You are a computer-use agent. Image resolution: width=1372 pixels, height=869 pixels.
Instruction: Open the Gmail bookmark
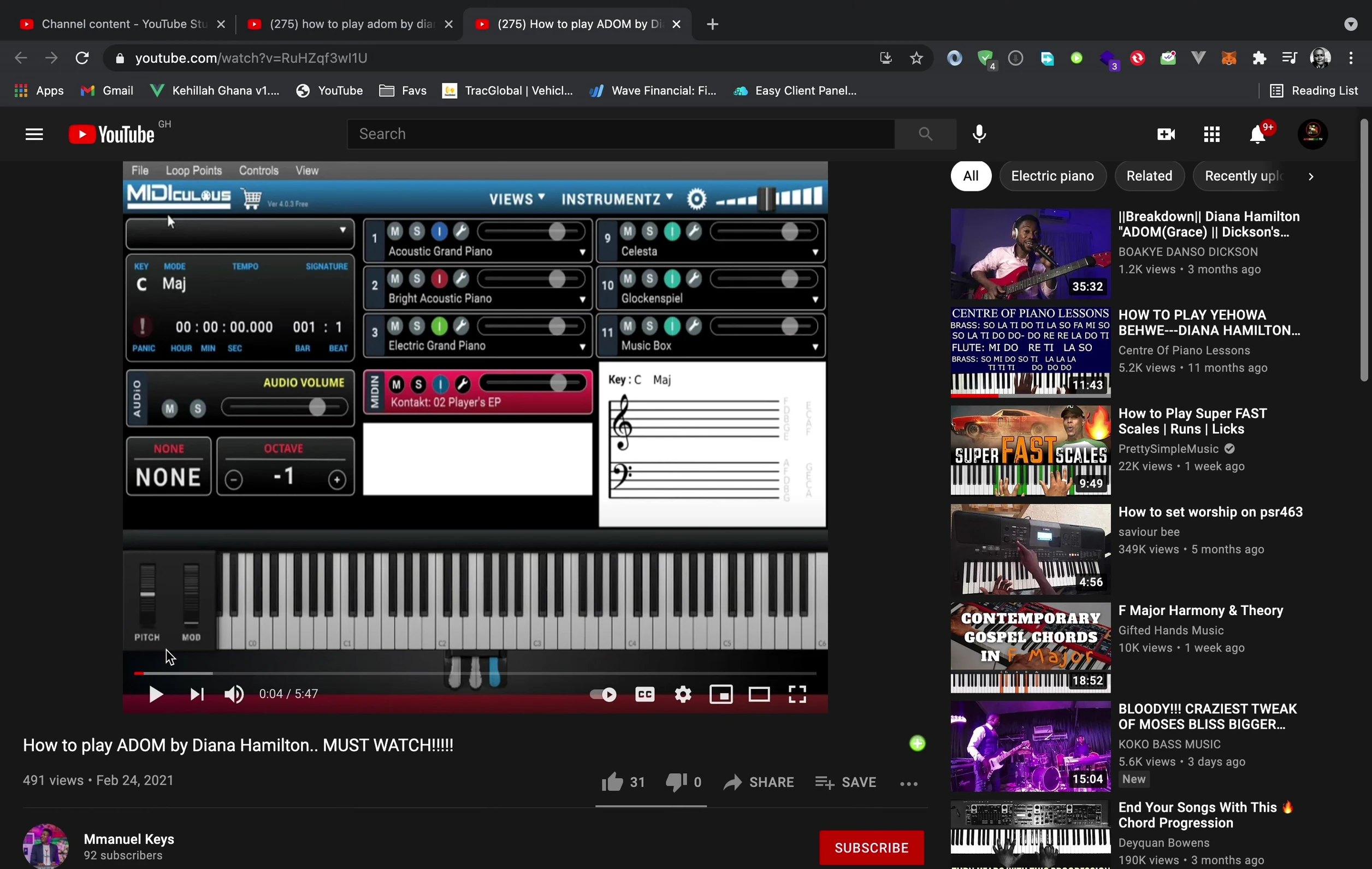coord(107,91)
